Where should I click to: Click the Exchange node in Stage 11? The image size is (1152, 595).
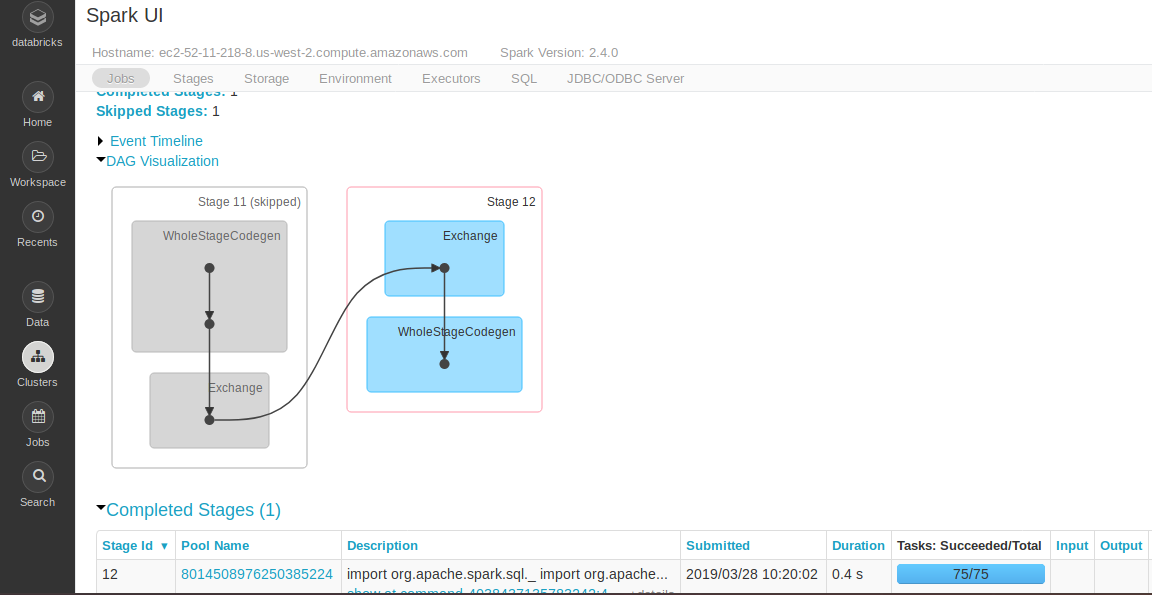point(209,411)
